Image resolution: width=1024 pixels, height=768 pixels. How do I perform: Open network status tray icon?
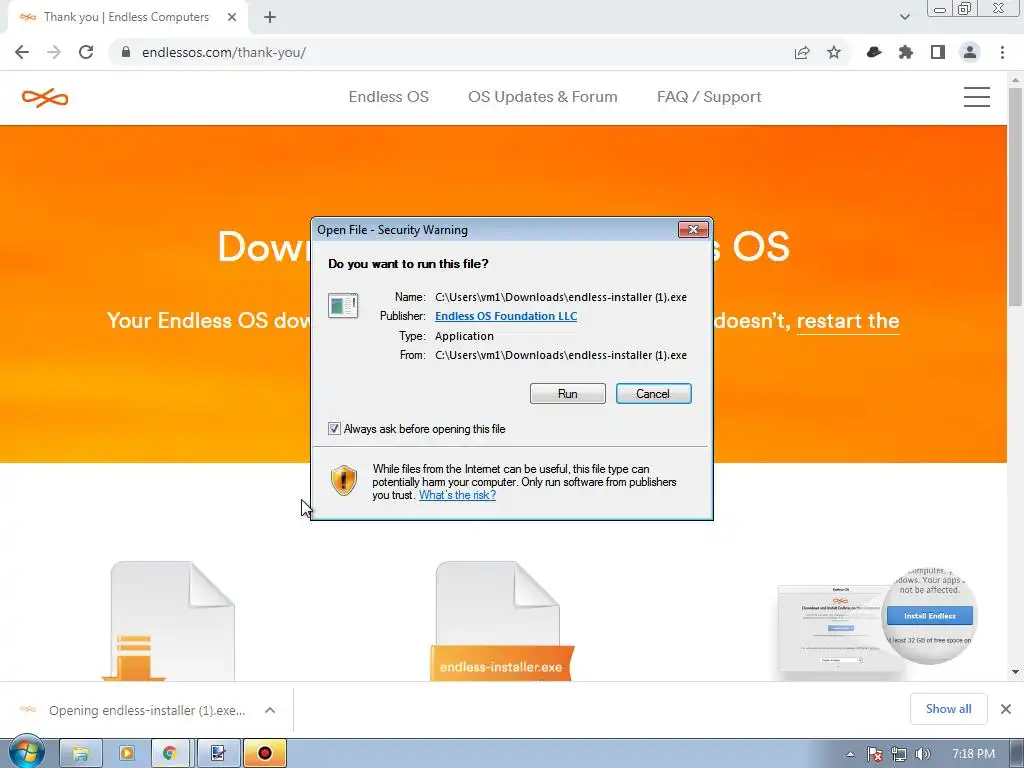899,754
